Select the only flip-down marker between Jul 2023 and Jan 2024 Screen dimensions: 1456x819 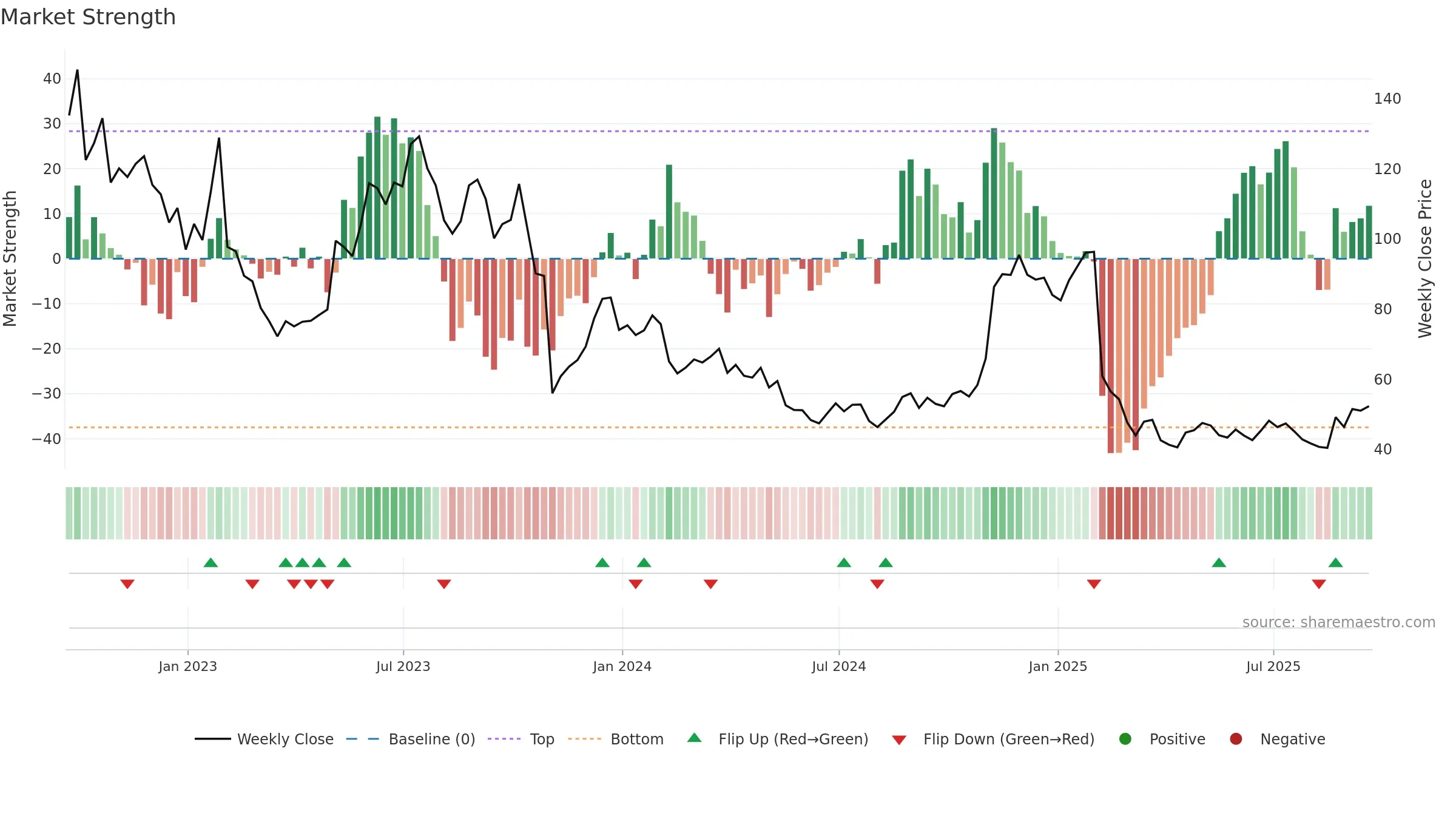pos(444,584)
